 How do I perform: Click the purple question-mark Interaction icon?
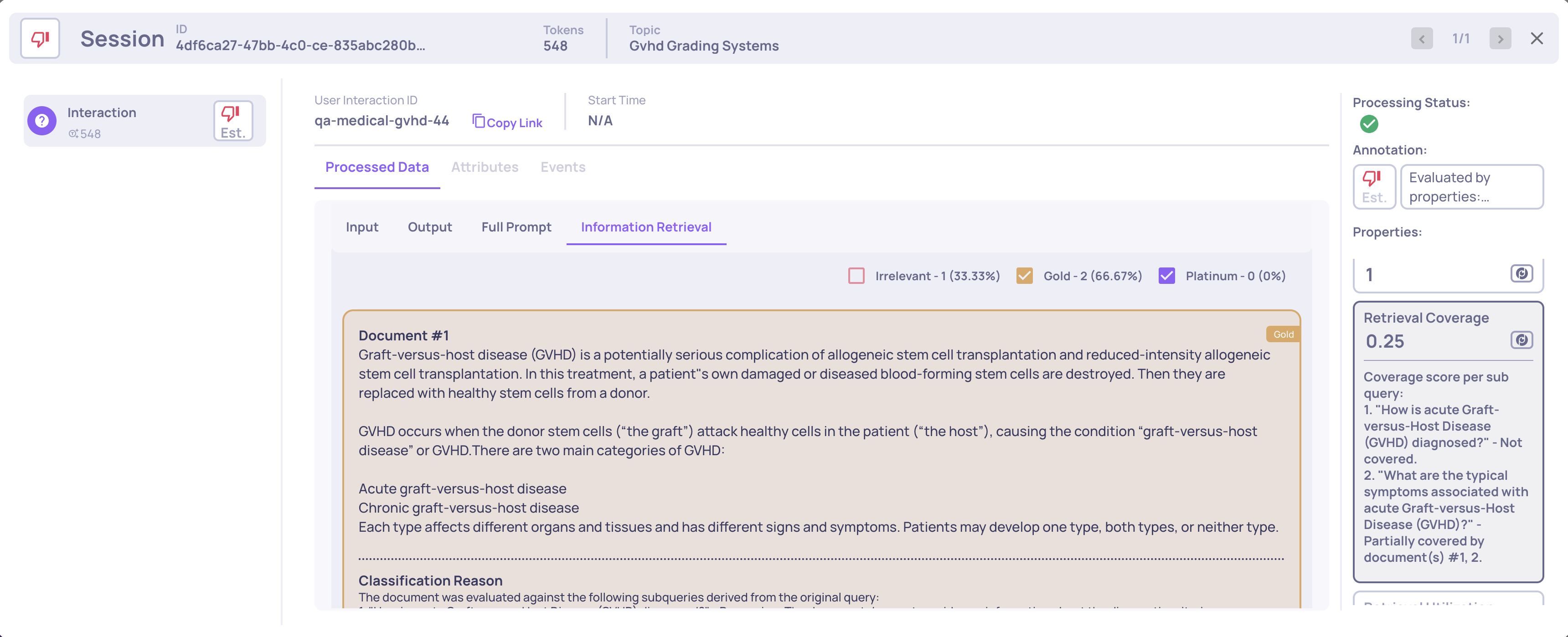click(x=42, y=121)
